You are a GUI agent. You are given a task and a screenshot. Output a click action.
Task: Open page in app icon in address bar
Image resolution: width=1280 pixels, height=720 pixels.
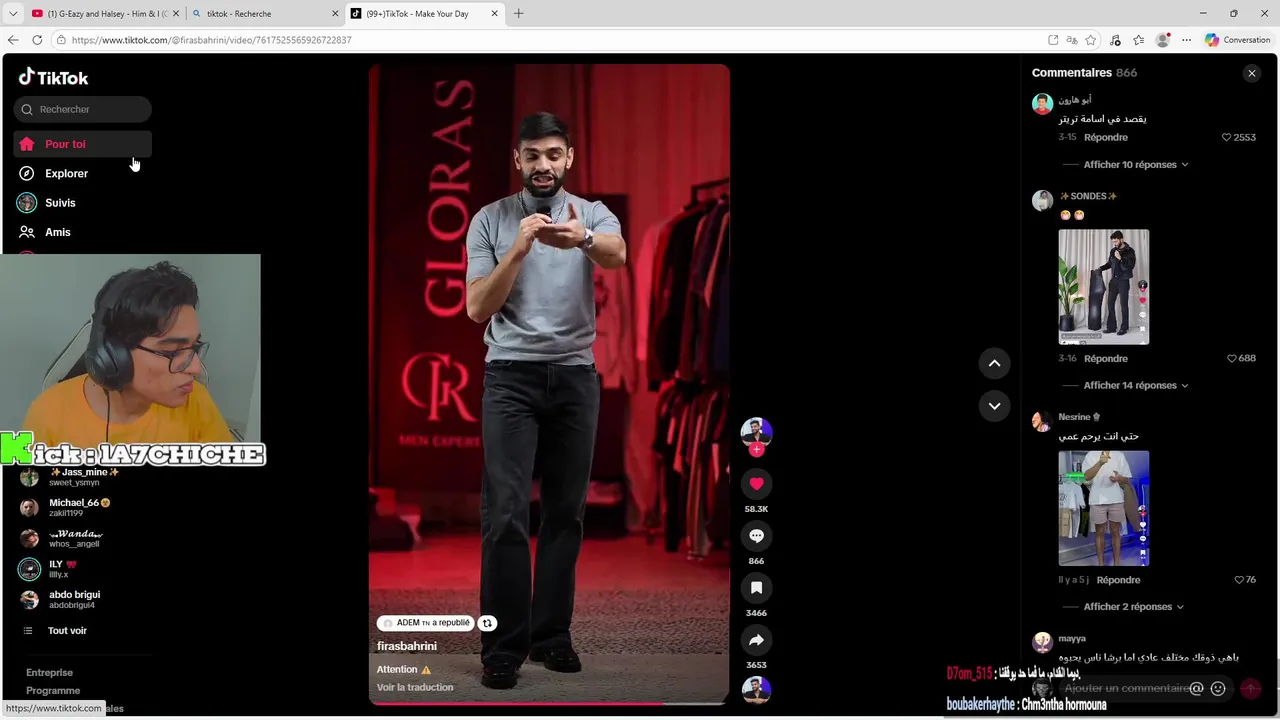[x=1053, y=40]
